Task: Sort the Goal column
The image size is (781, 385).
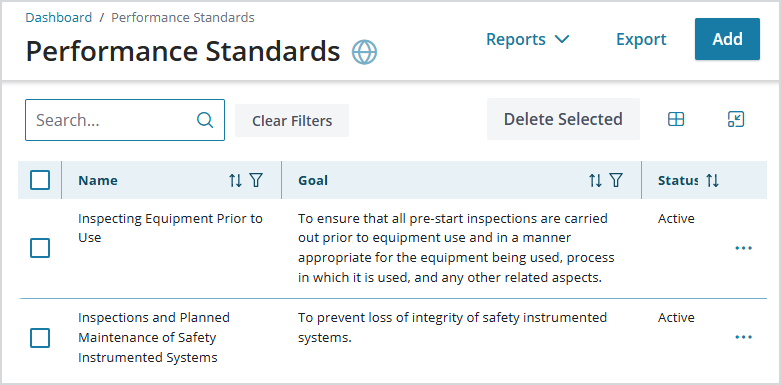Action: point(596,180)
